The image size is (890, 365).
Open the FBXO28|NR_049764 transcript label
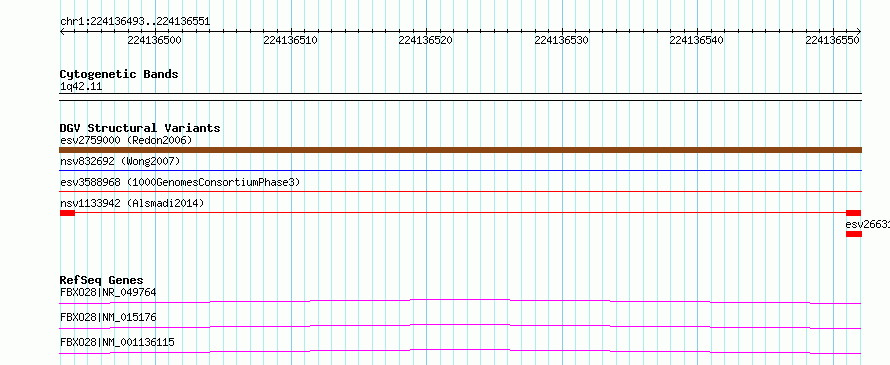click(x=108, y=292)
